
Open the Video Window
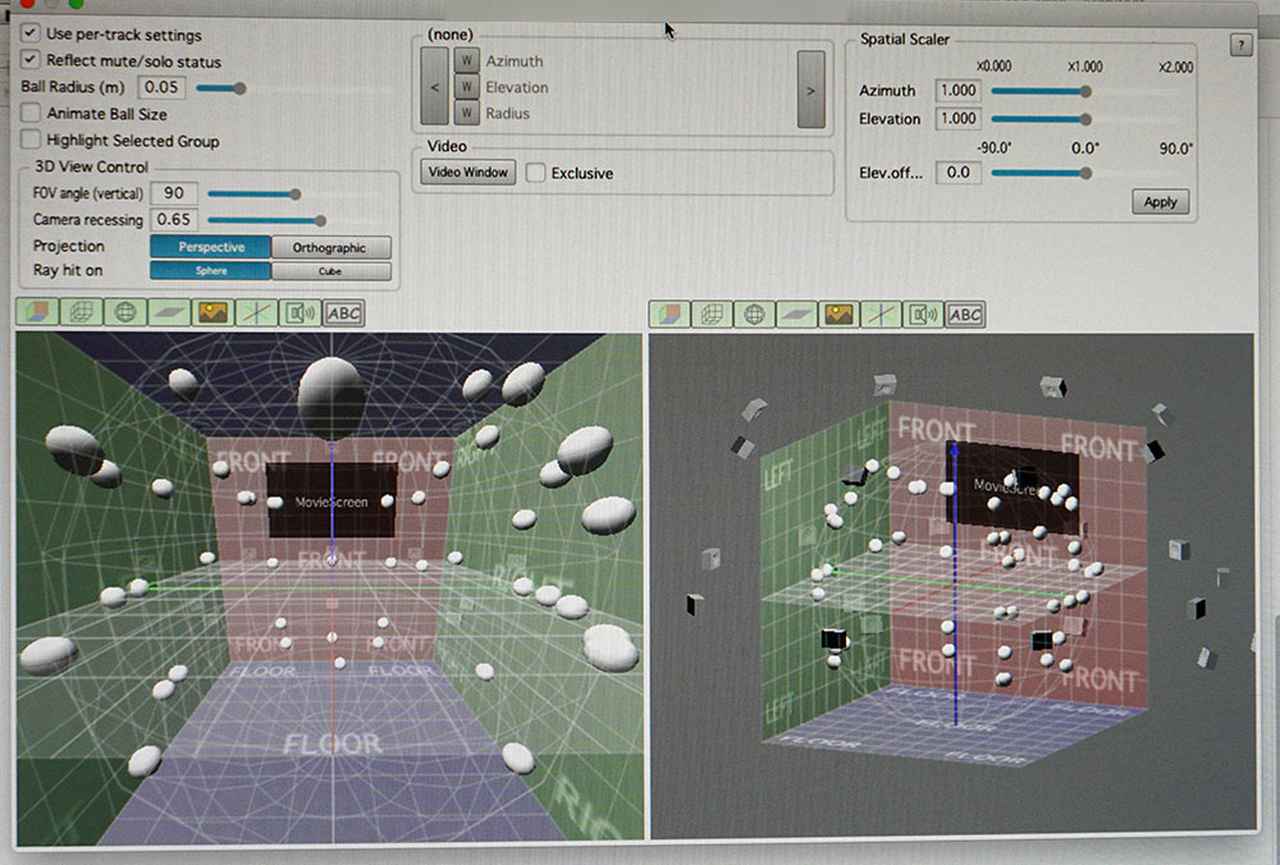click(x=468, y=172)
